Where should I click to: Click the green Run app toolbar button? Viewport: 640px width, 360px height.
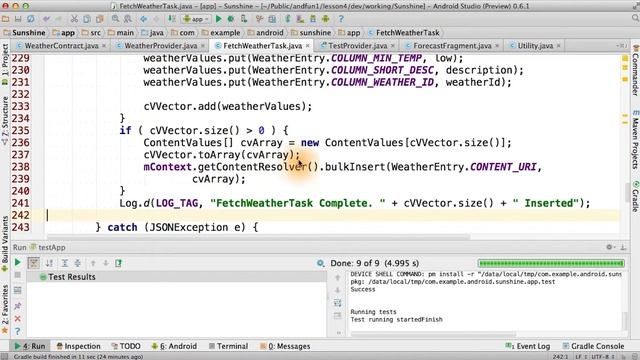point(219,19)
